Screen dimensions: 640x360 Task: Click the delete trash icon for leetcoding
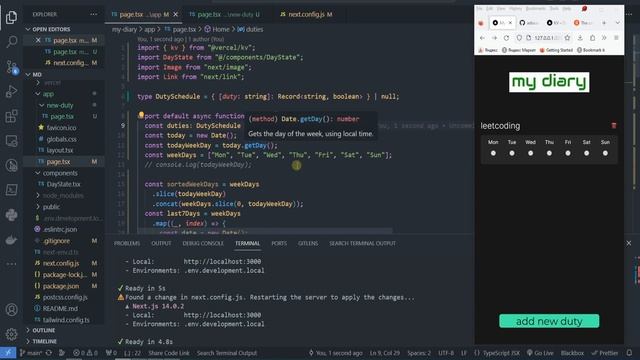click(613, 125)
